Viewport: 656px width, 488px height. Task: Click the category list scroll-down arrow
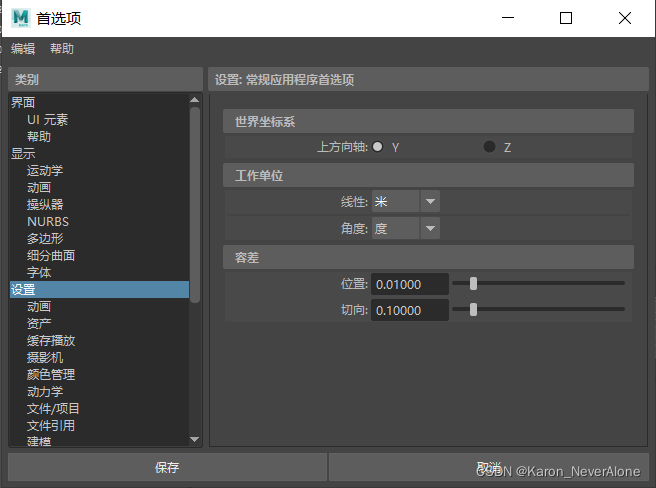coord(195,439)
